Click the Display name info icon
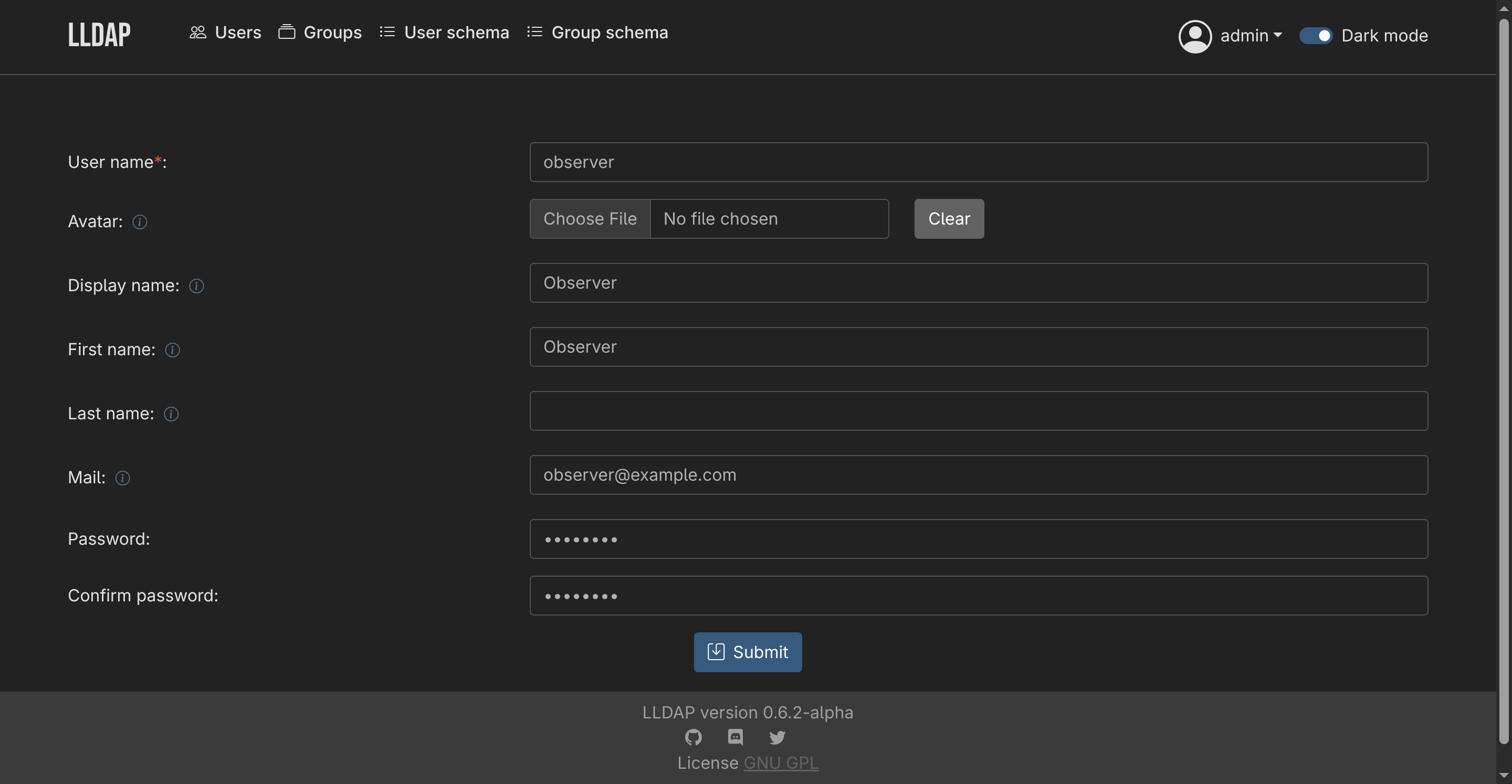The image size is (1512, 784). point(196,286)
